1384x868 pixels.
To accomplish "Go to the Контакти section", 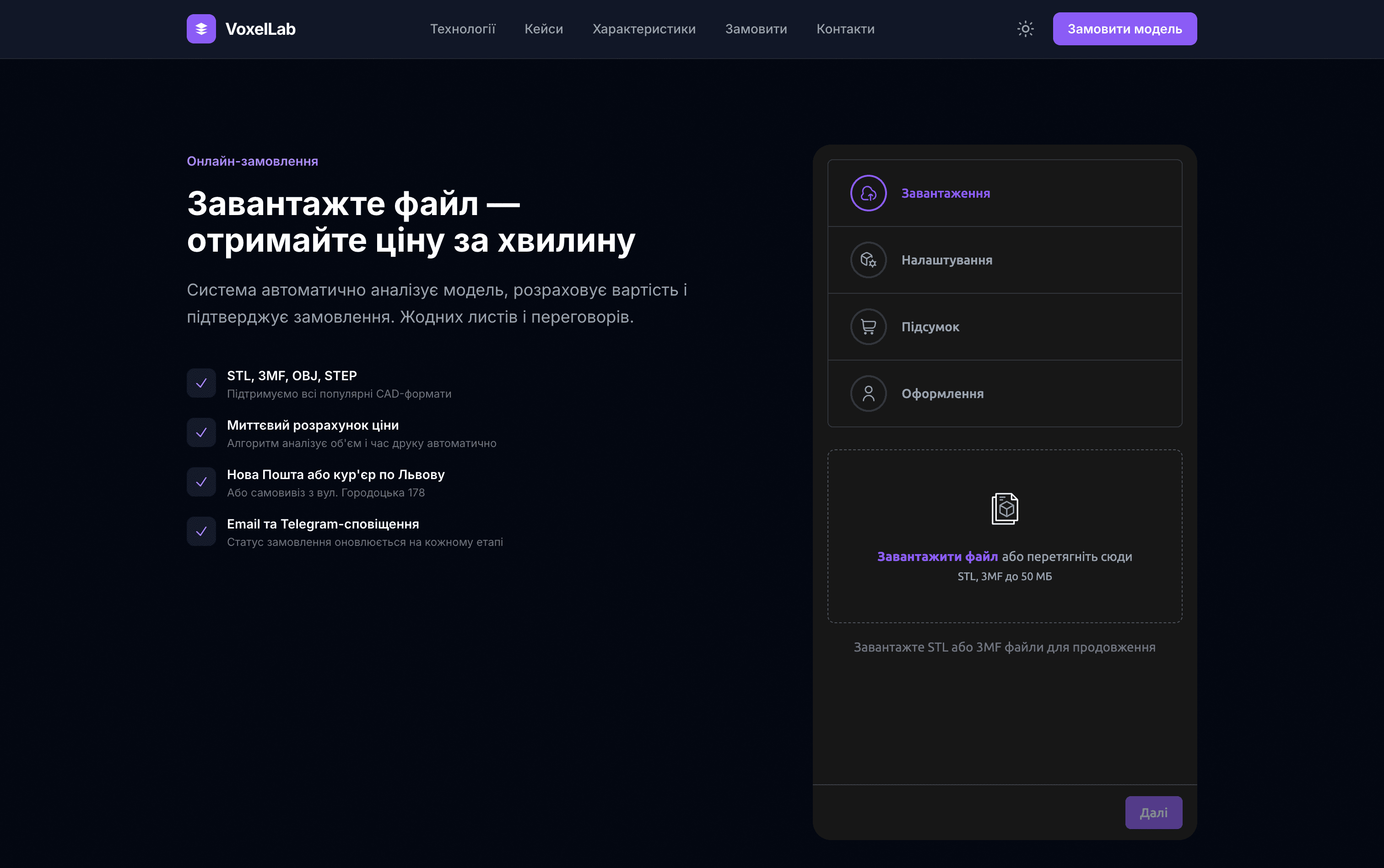I will [846, 29].
